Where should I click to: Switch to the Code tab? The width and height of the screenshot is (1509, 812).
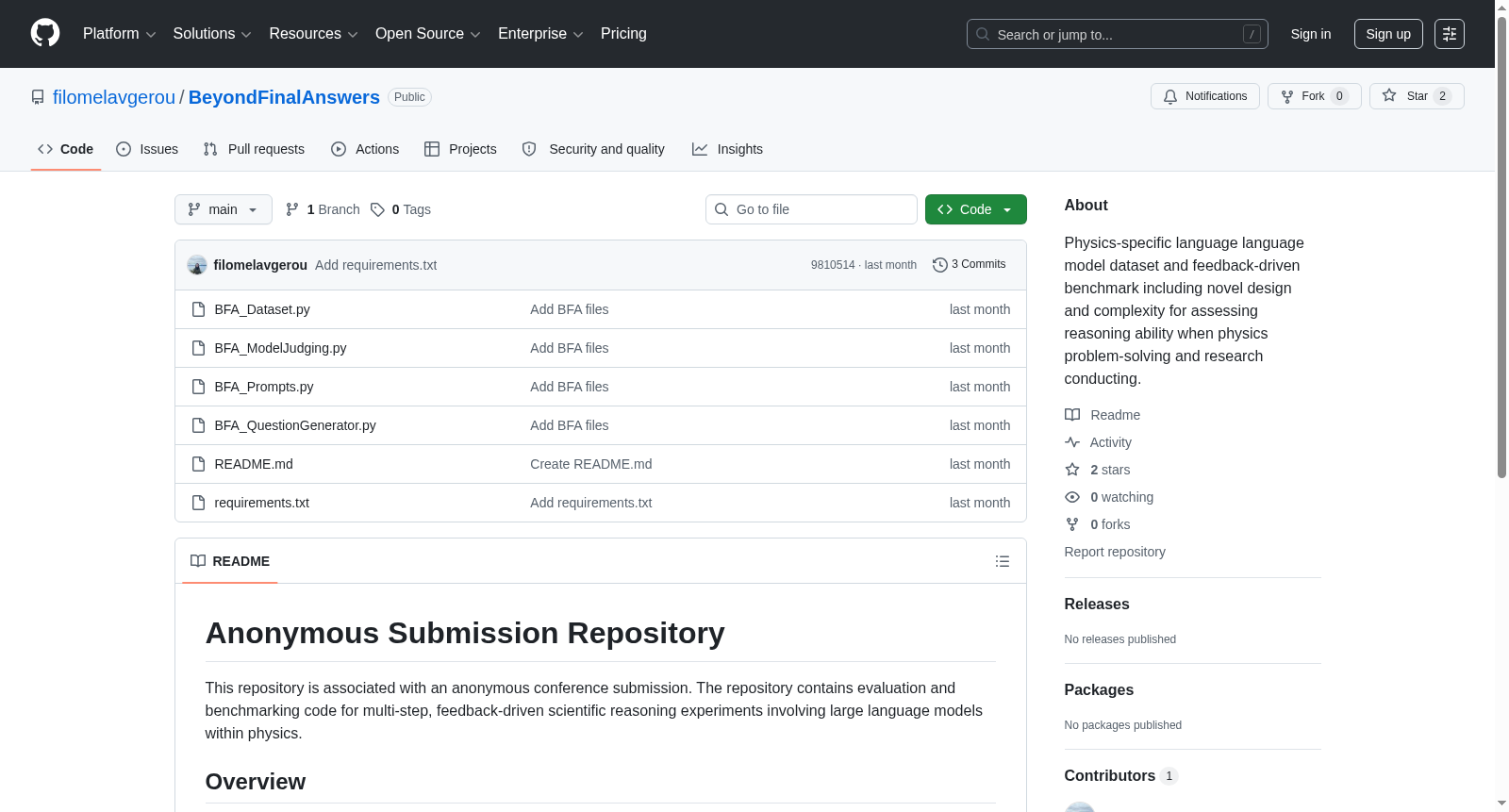coord(66,149)
